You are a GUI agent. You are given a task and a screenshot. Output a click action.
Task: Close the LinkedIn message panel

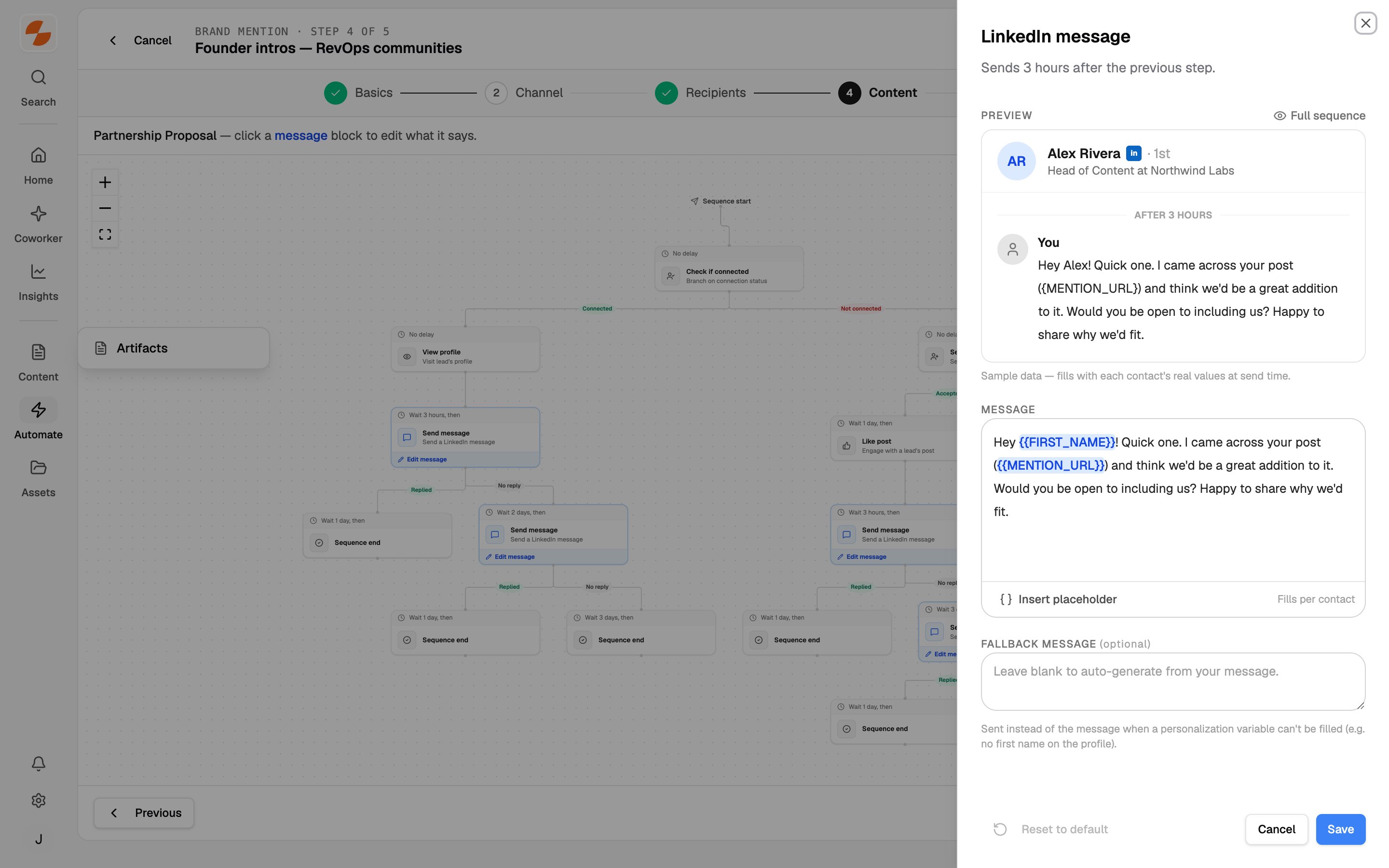(1365, 24)
